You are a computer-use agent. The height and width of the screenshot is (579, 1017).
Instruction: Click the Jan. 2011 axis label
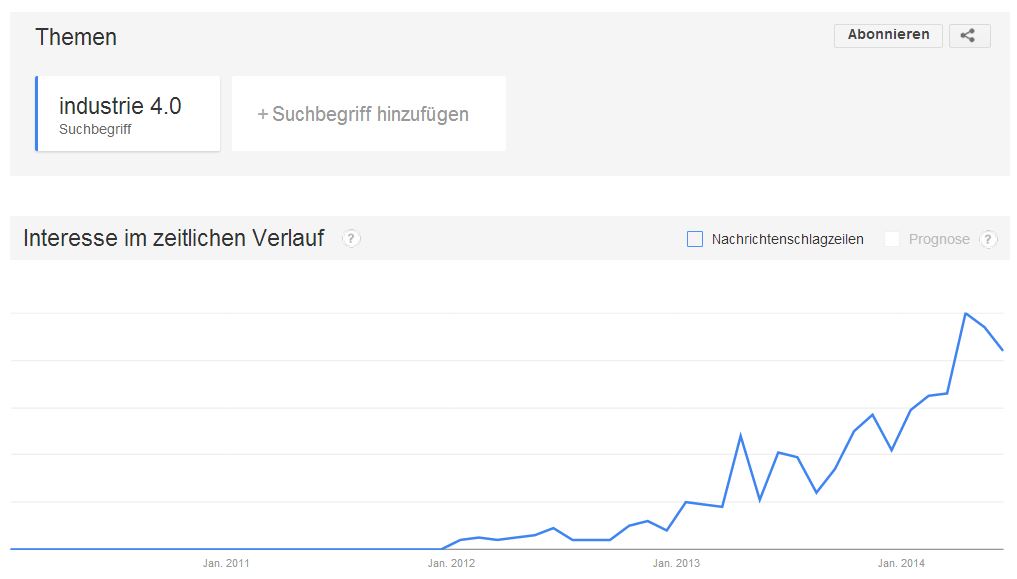click(226, 563)
